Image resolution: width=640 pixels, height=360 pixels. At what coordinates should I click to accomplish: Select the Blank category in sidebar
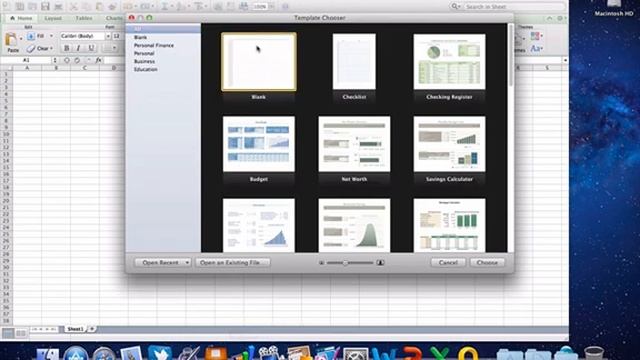point(140,37)
